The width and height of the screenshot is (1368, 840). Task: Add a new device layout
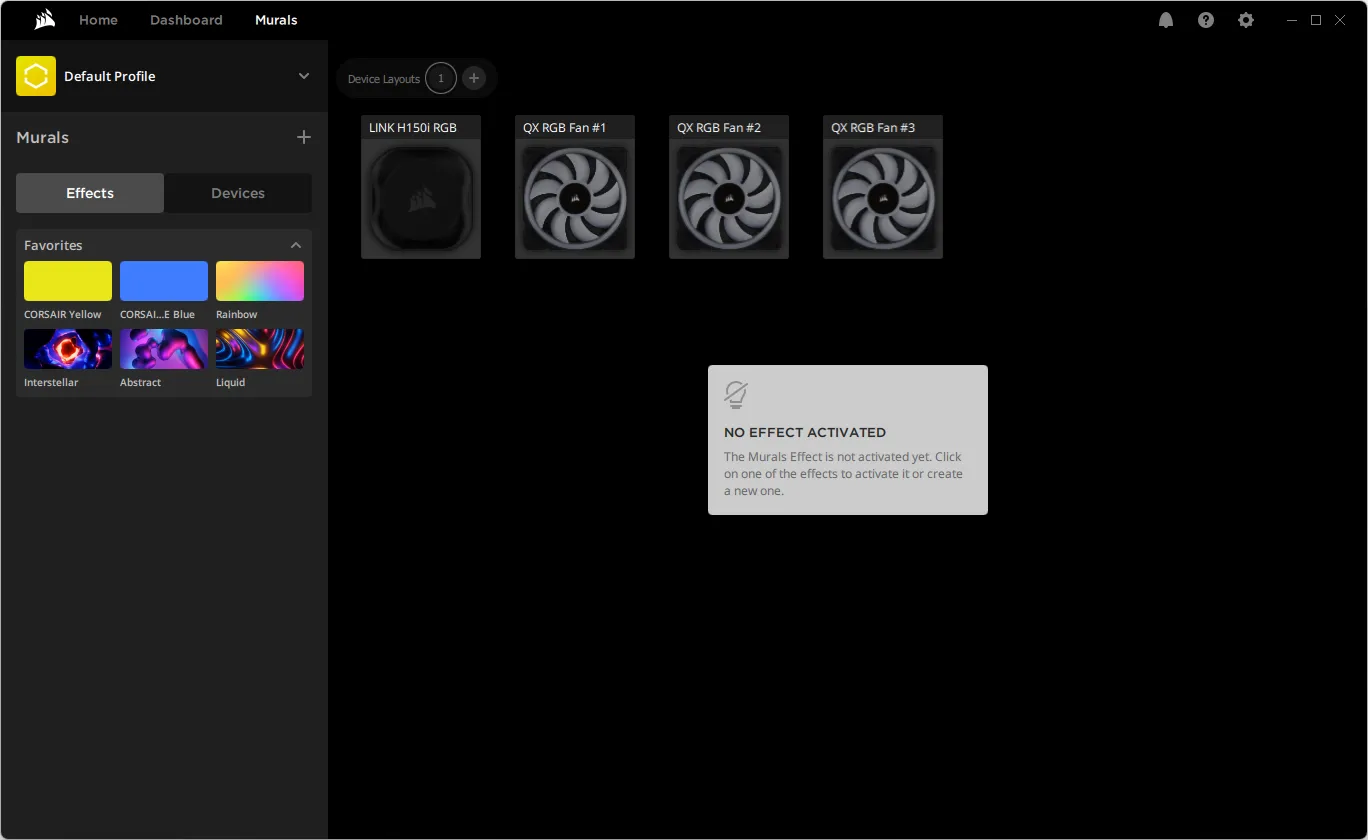[474, 78]
